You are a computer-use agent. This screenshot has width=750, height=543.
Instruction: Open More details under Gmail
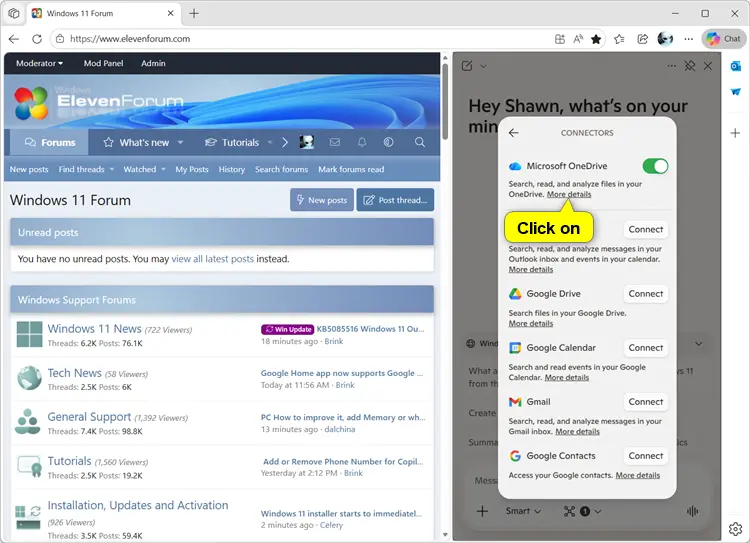(x=577, y=432)
